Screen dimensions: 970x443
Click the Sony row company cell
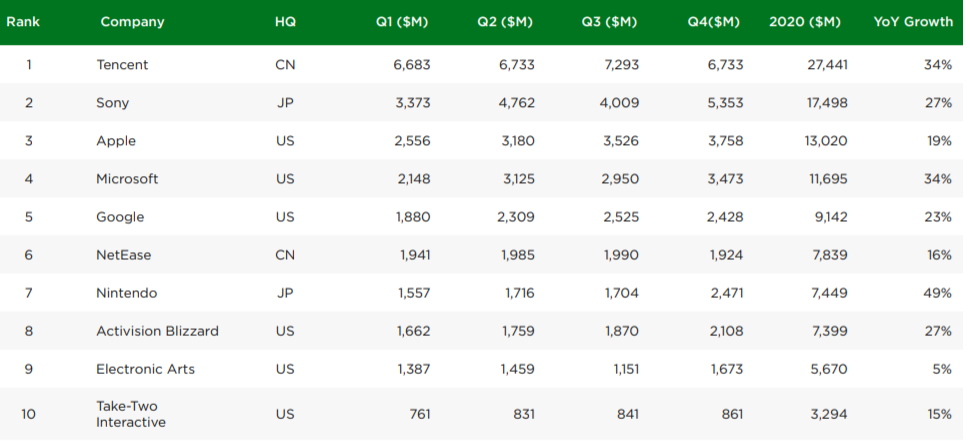[113, 103]
